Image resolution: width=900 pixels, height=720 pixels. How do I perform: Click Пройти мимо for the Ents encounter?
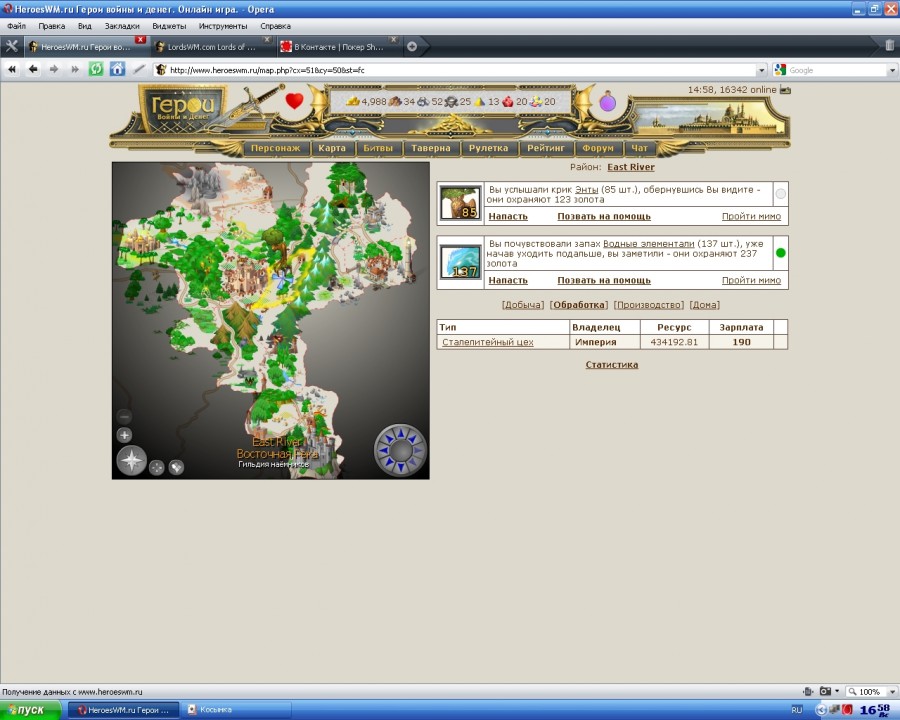pos(751,216)
